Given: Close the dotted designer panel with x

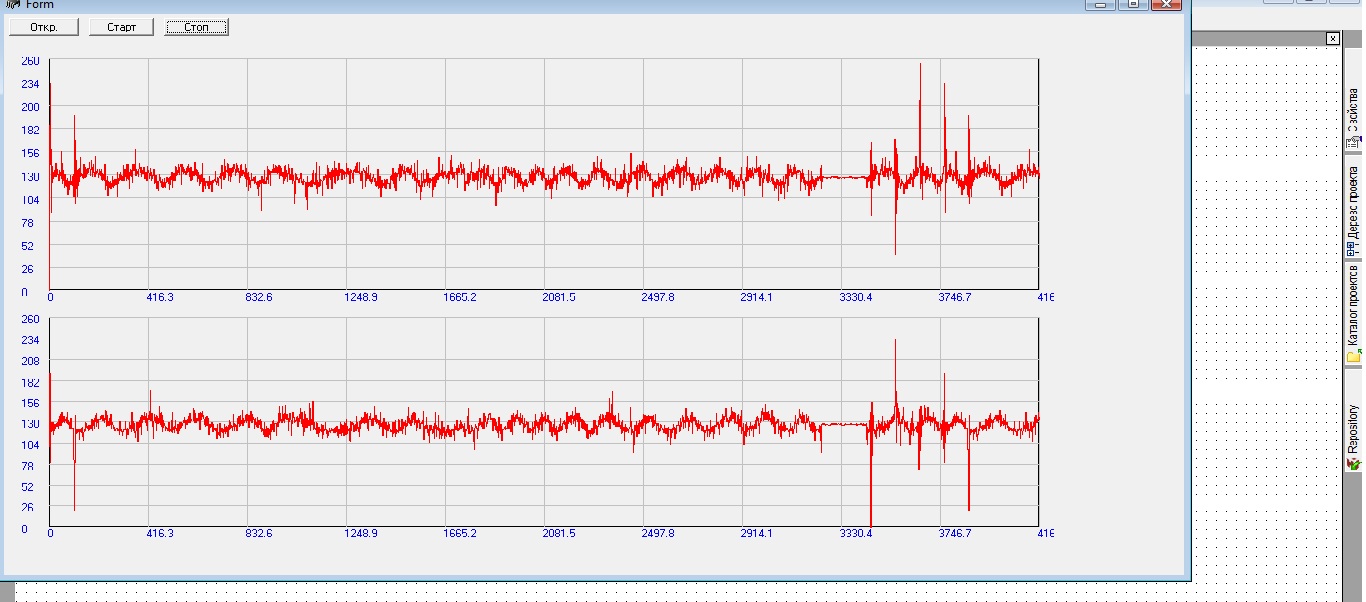Looking at the screenshot, I should click(x=1332, y=38).
